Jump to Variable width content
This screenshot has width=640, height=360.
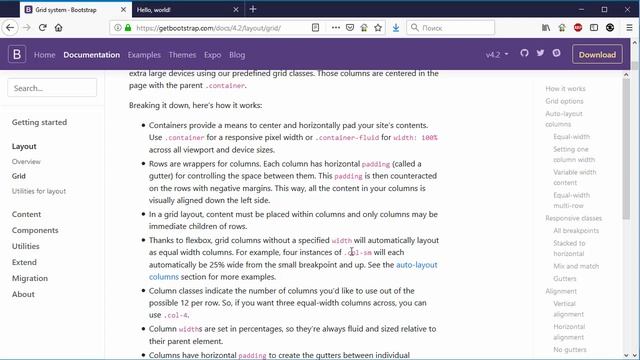[x=575, y=177]
